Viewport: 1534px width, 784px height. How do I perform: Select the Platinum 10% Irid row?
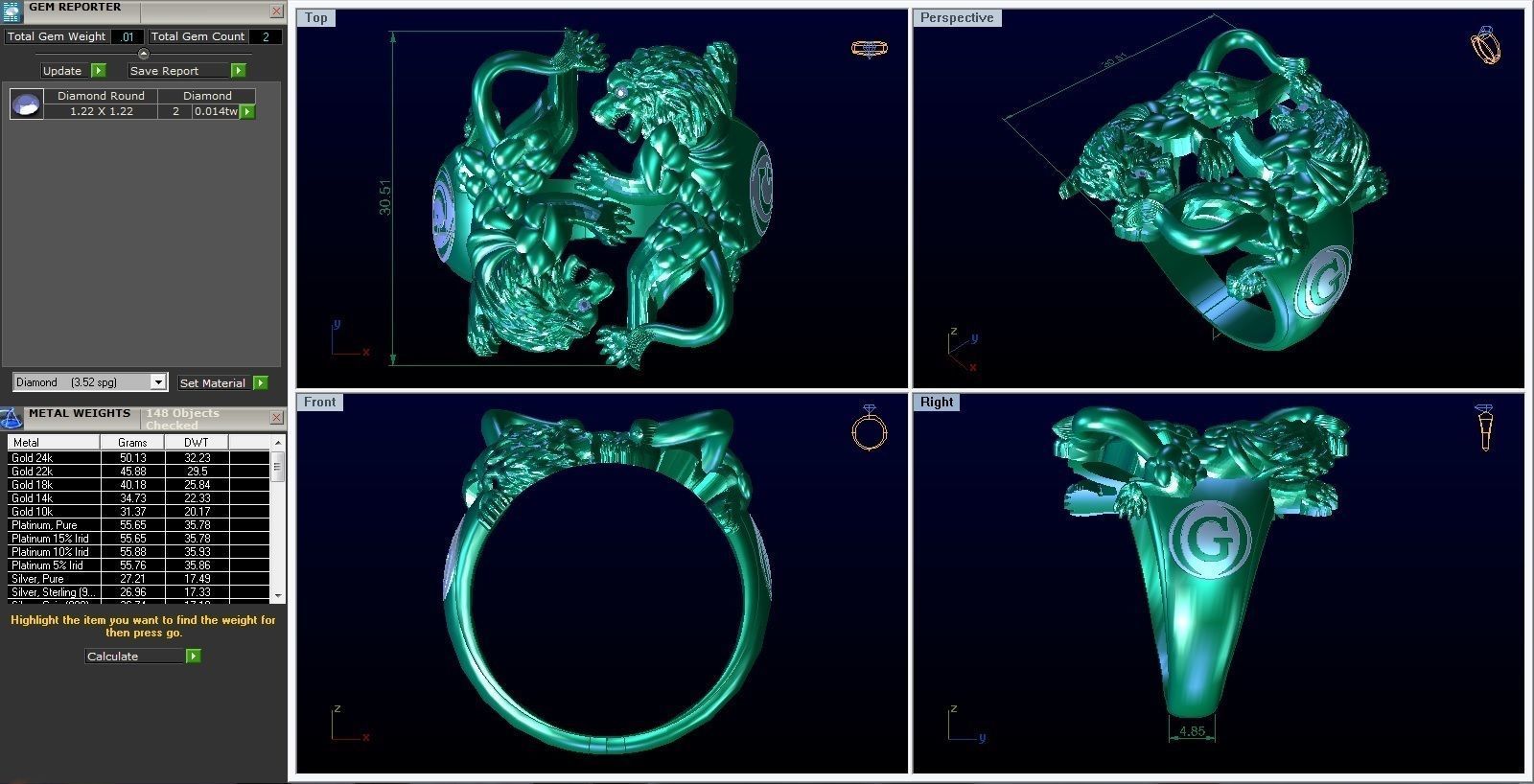[x=139, y=552]
